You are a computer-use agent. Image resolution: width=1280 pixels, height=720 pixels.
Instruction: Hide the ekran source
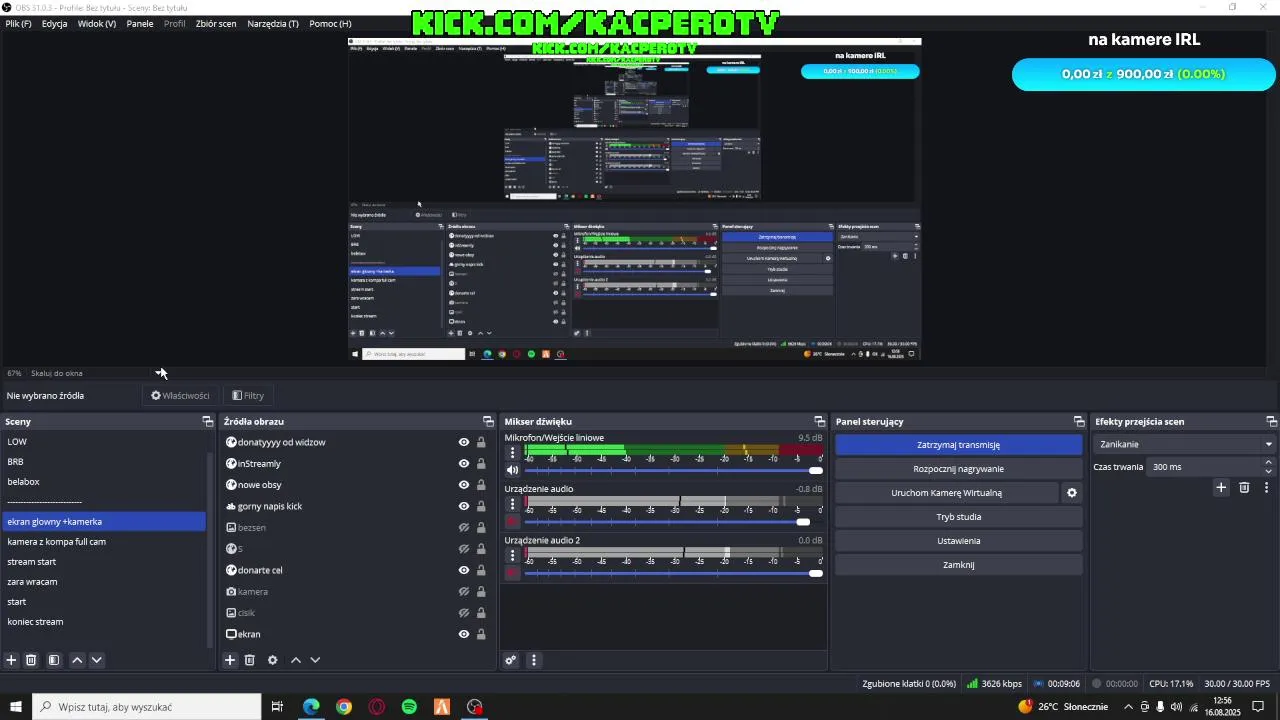click(x=464, y=634)
